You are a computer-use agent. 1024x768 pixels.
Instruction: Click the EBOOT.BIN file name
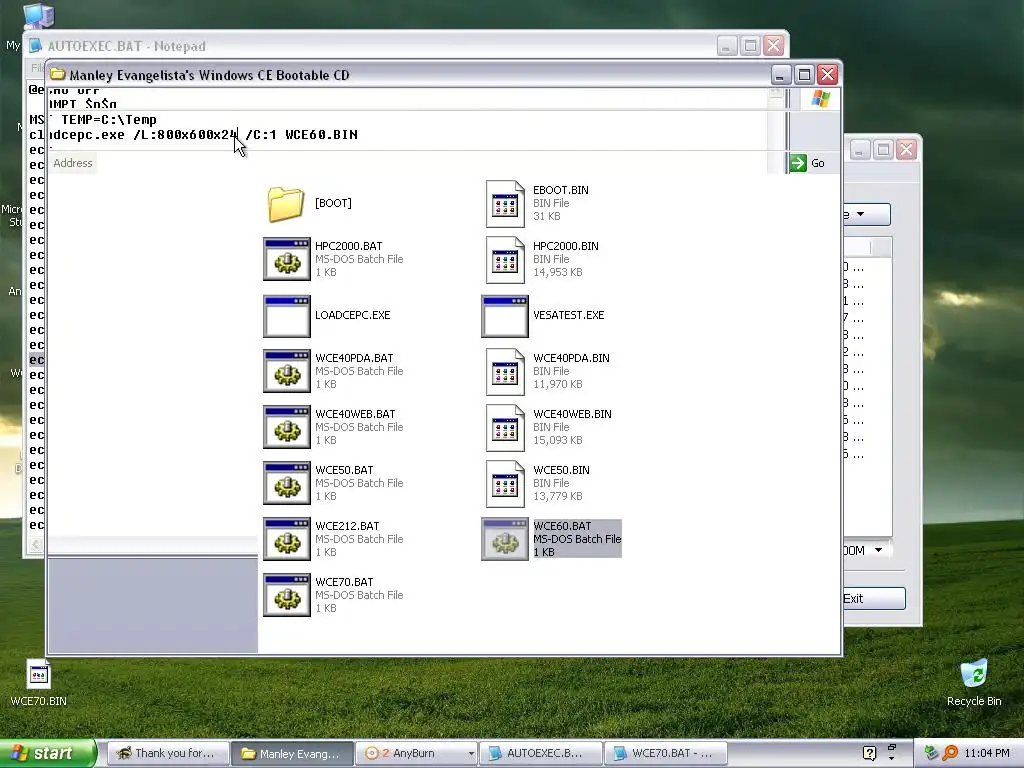pyautogui.click(x=561, y=190)
